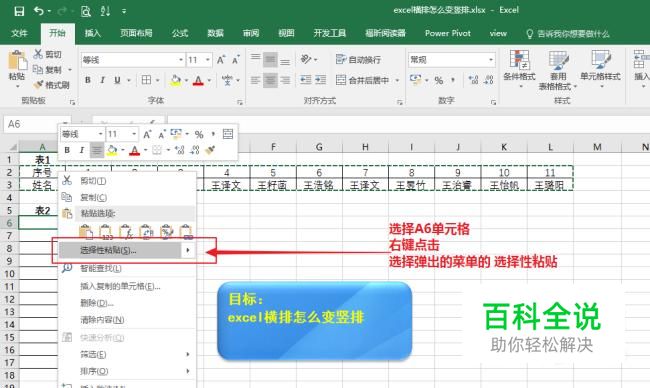The height and width of the screenshot is (388, 650).
Task: Toggle ribbon center horizontal align button
Action: pyautogui.click(x=270, y=80)
